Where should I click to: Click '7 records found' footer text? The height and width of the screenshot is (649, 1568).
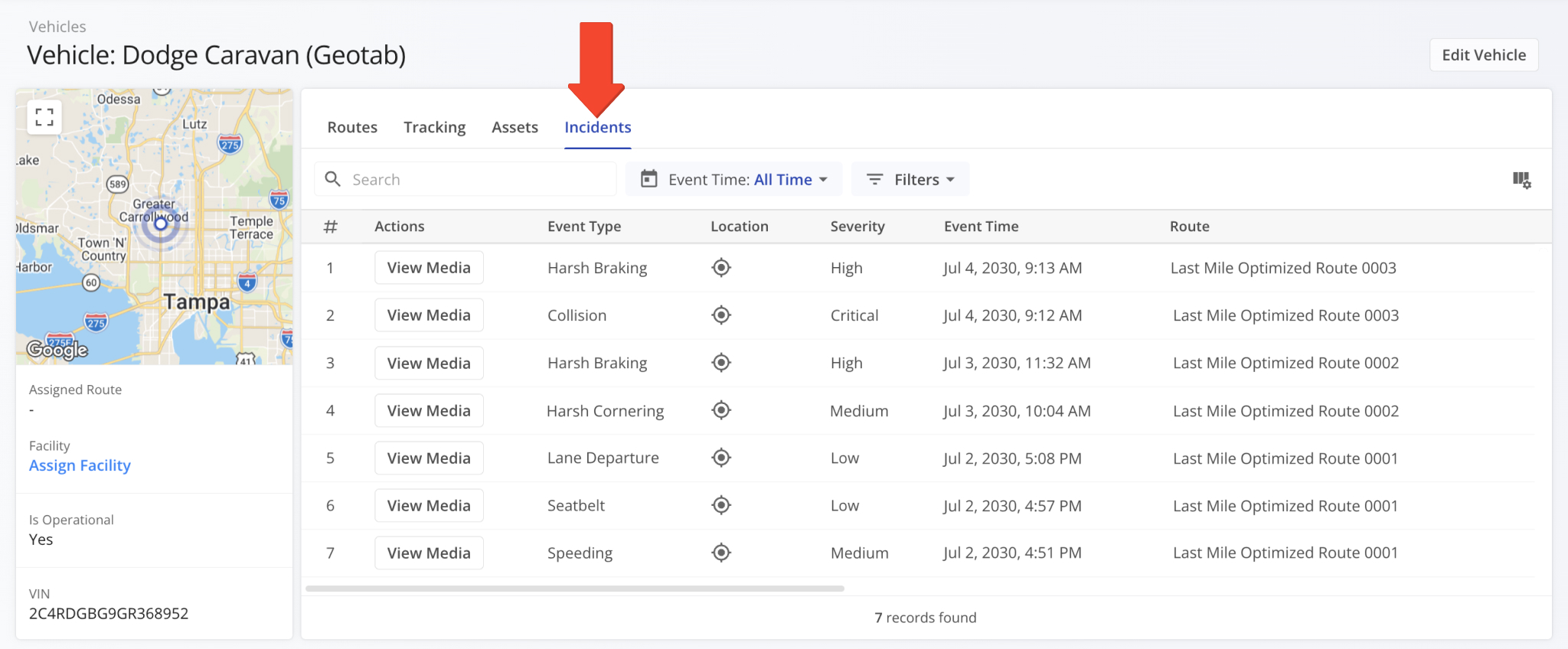click(x=926, y=618)
